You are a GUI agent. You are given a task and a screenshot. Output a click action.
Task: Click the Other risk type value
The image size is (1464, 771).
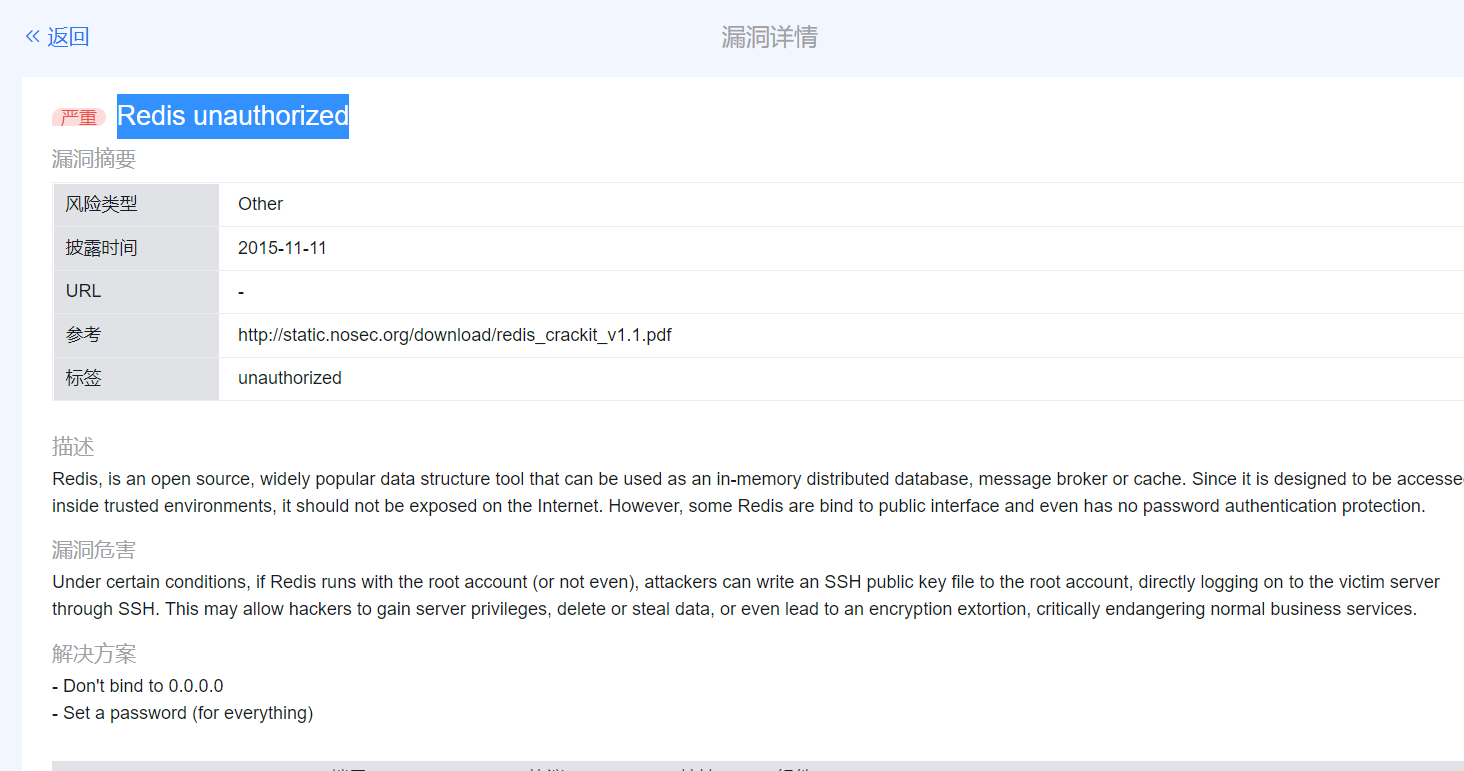[260, 204]
